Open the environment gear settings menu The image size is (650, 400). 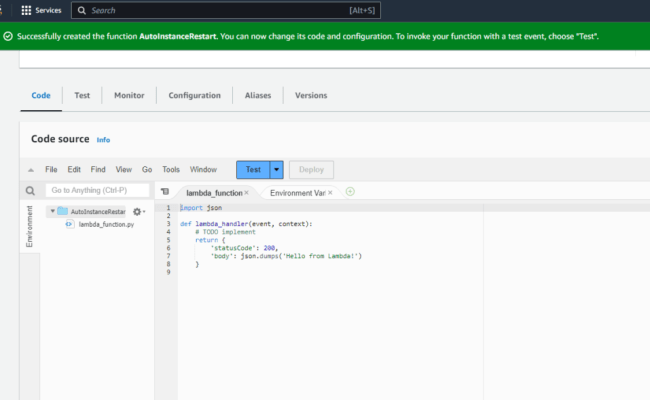click(138, 212)
